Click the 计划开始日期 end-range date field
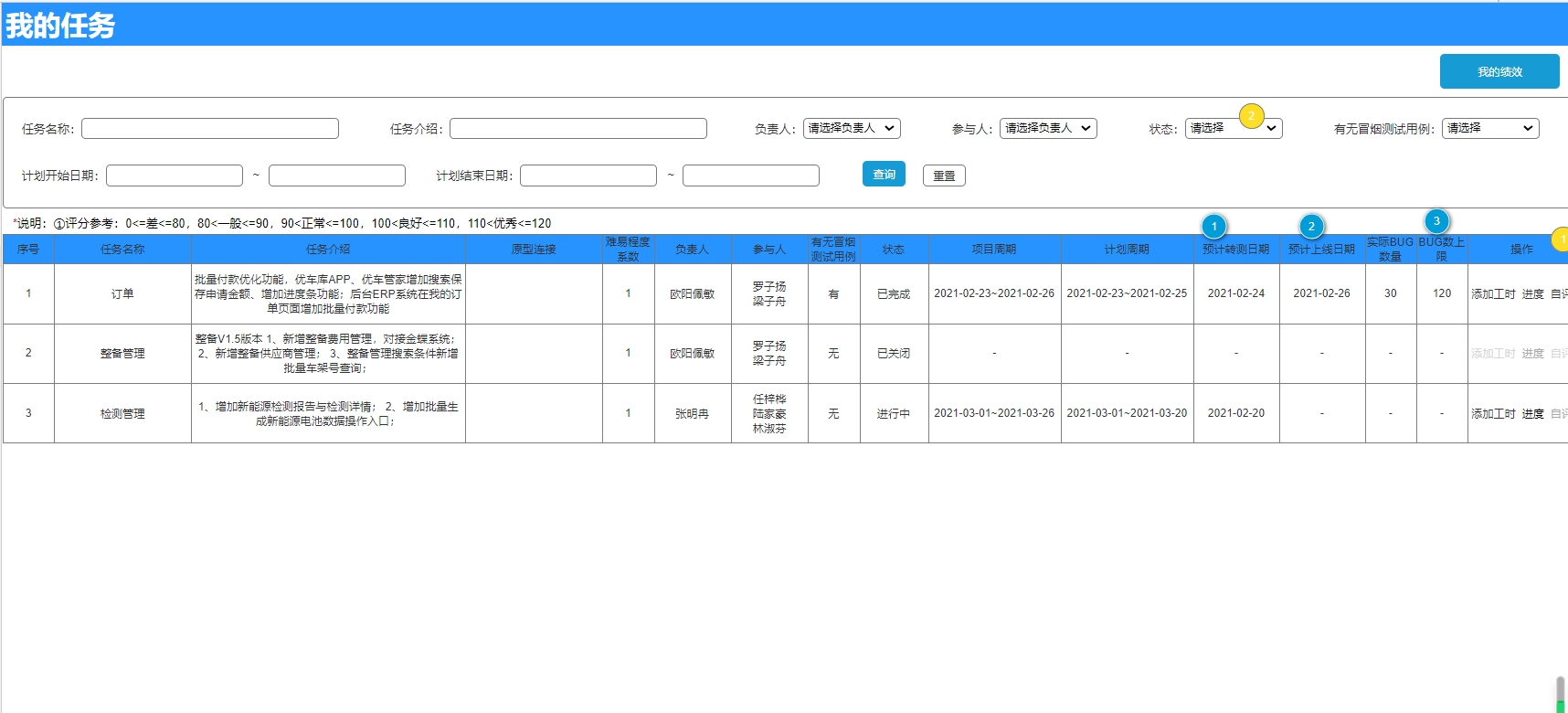The width and height of the screenshot is (1568, 713). [x=337, y=176]
